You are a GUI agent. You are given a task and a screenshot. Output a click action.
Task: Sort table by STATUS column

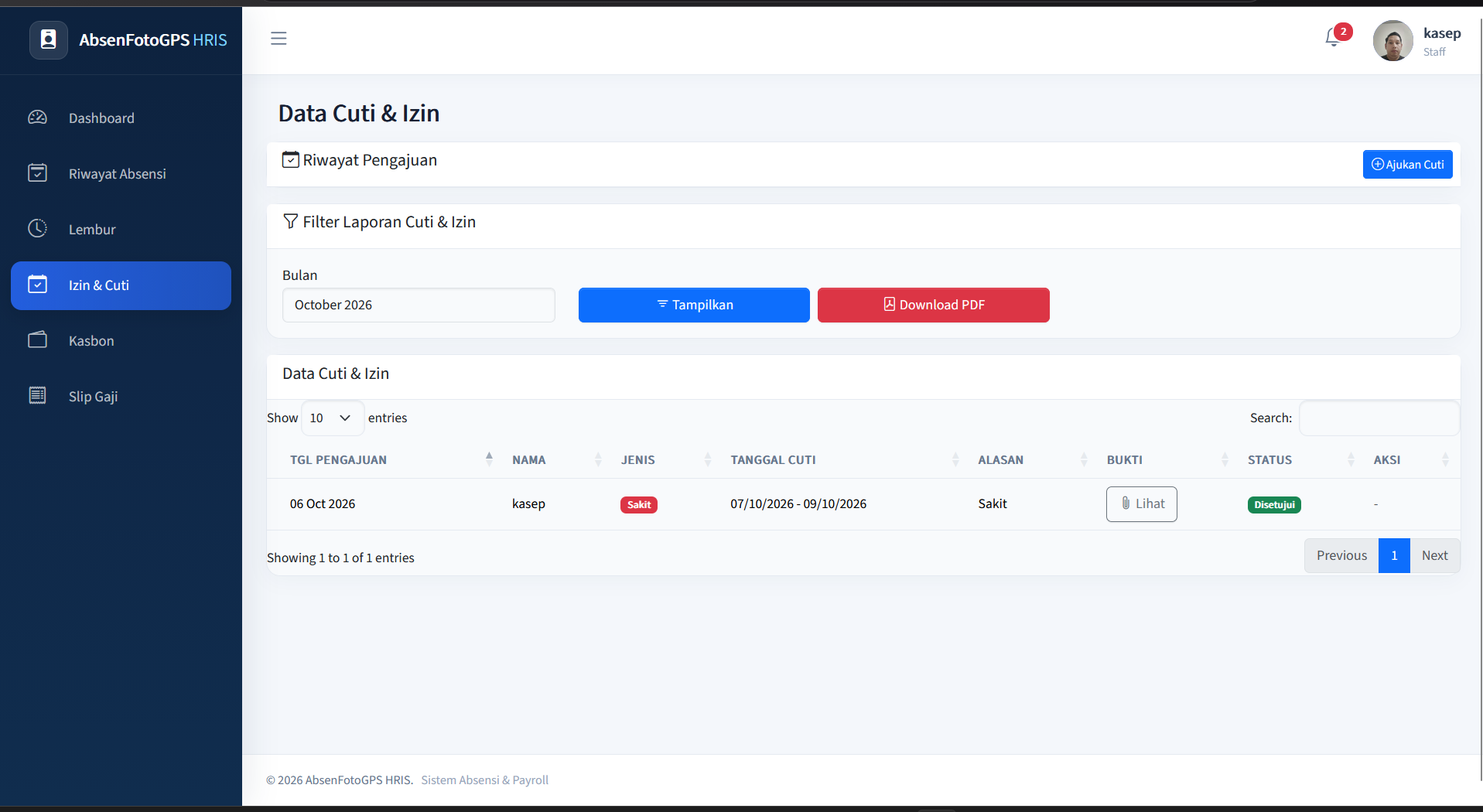pos(1303,460)
